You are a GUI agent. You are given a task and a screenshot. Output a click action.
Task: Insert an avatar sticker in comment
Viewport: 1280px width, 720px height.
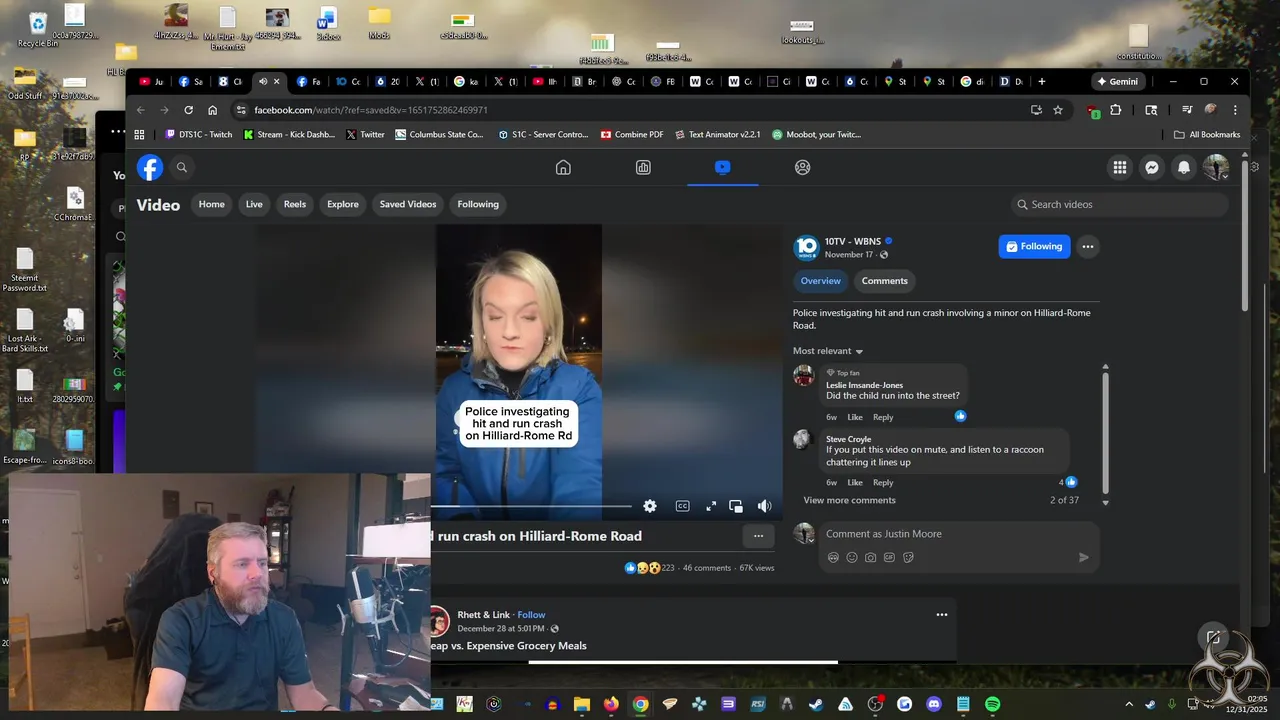click(833, 557)
